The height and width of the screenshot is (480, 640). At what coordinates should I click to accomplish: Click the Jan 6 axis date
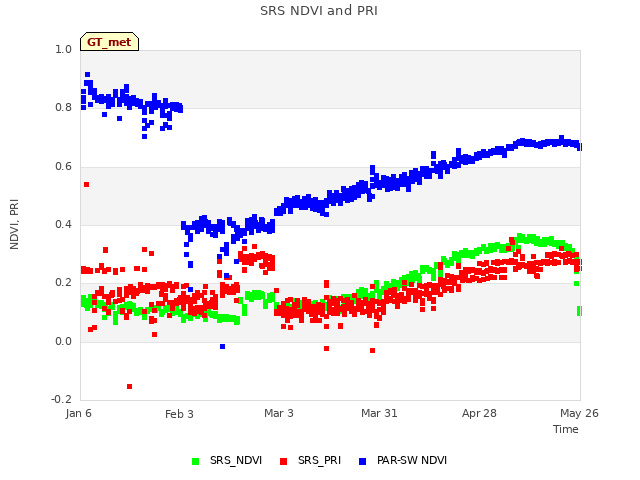pos(78,413)
